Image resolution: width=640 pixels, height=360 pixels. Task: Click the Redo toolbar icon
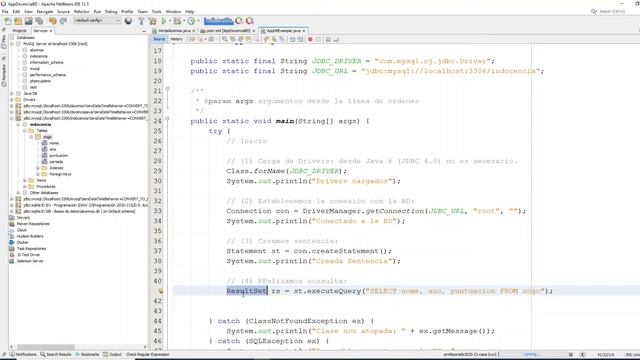[63, 20]
